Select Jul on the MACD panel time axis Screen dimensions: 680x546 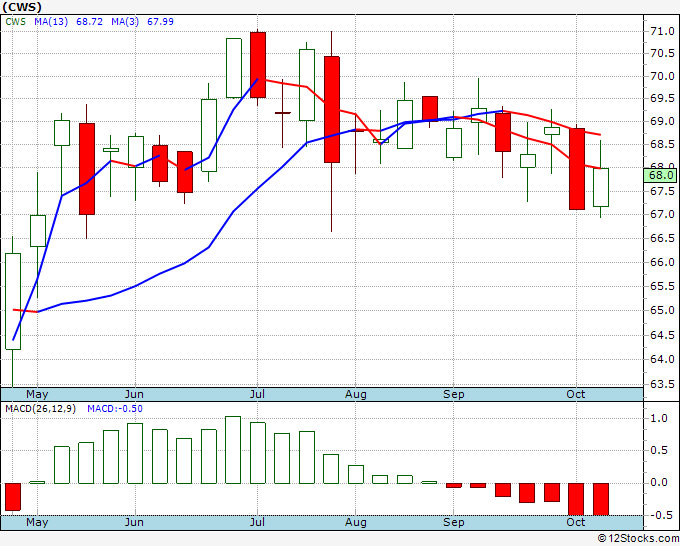point(258,522)
